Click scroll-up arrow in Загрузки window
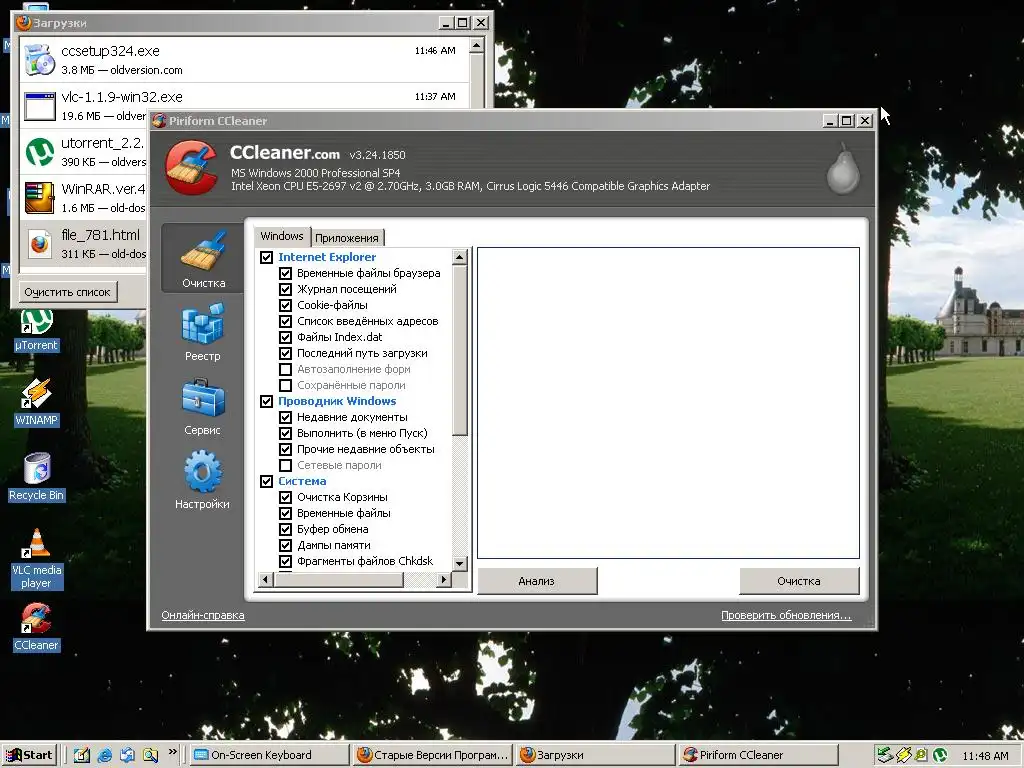The width and height of the screenshot is (1024, 768). click(477, 46)
